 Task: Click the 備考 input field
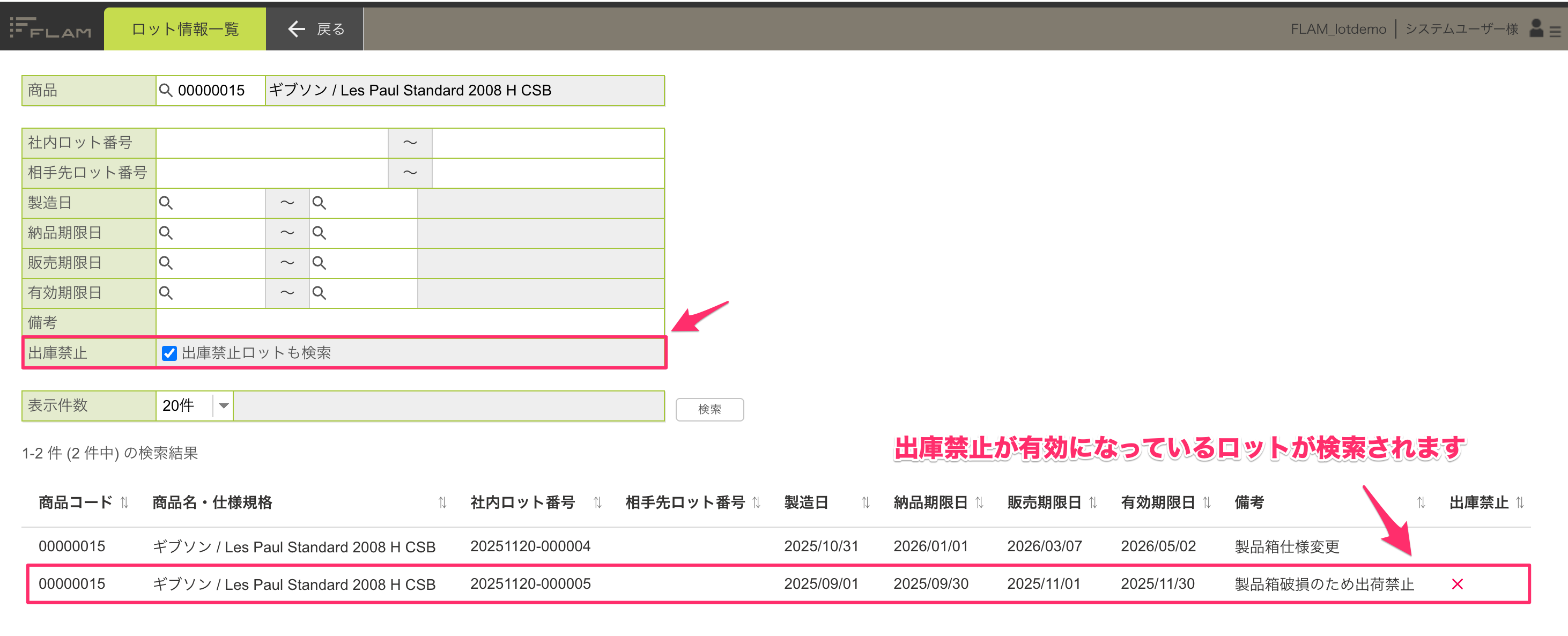[x=410, y=323]
